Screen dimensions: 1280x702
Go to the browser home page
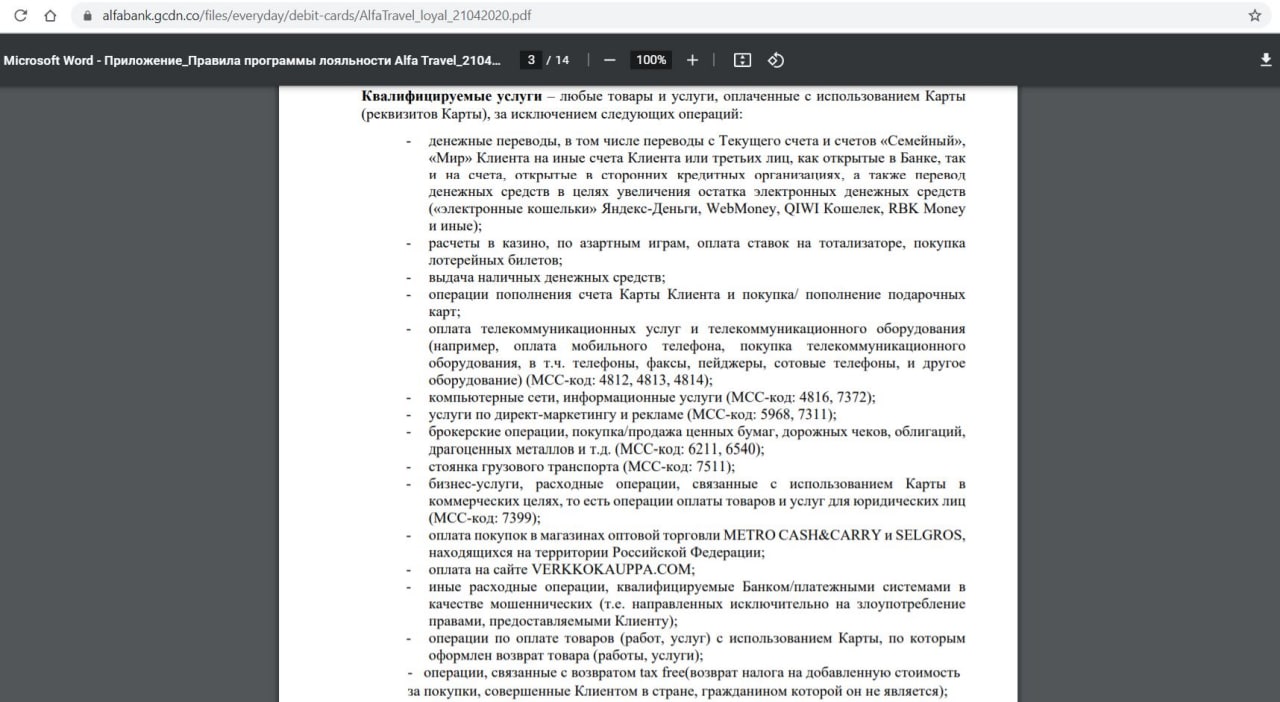tap(50, 16)
